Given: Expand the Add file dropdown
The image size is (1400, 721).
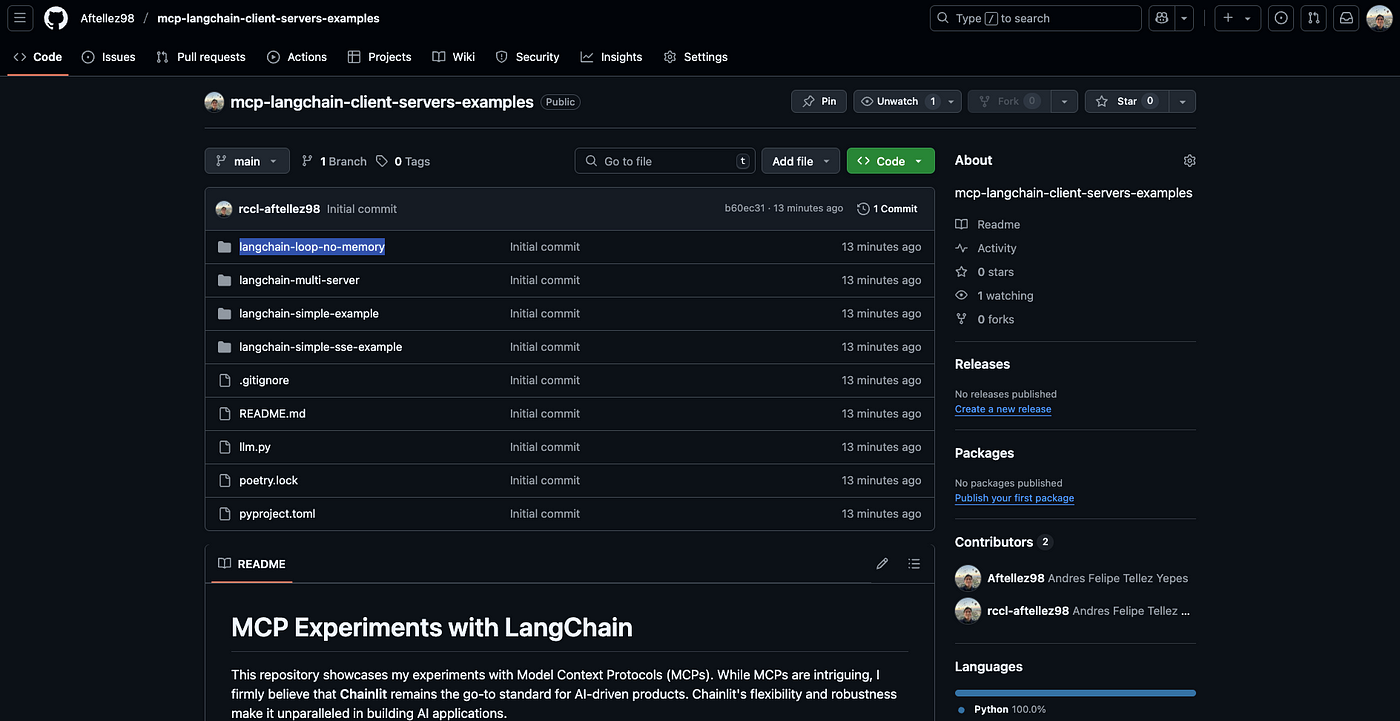Looking at the screenshot, I should point(801,161).
